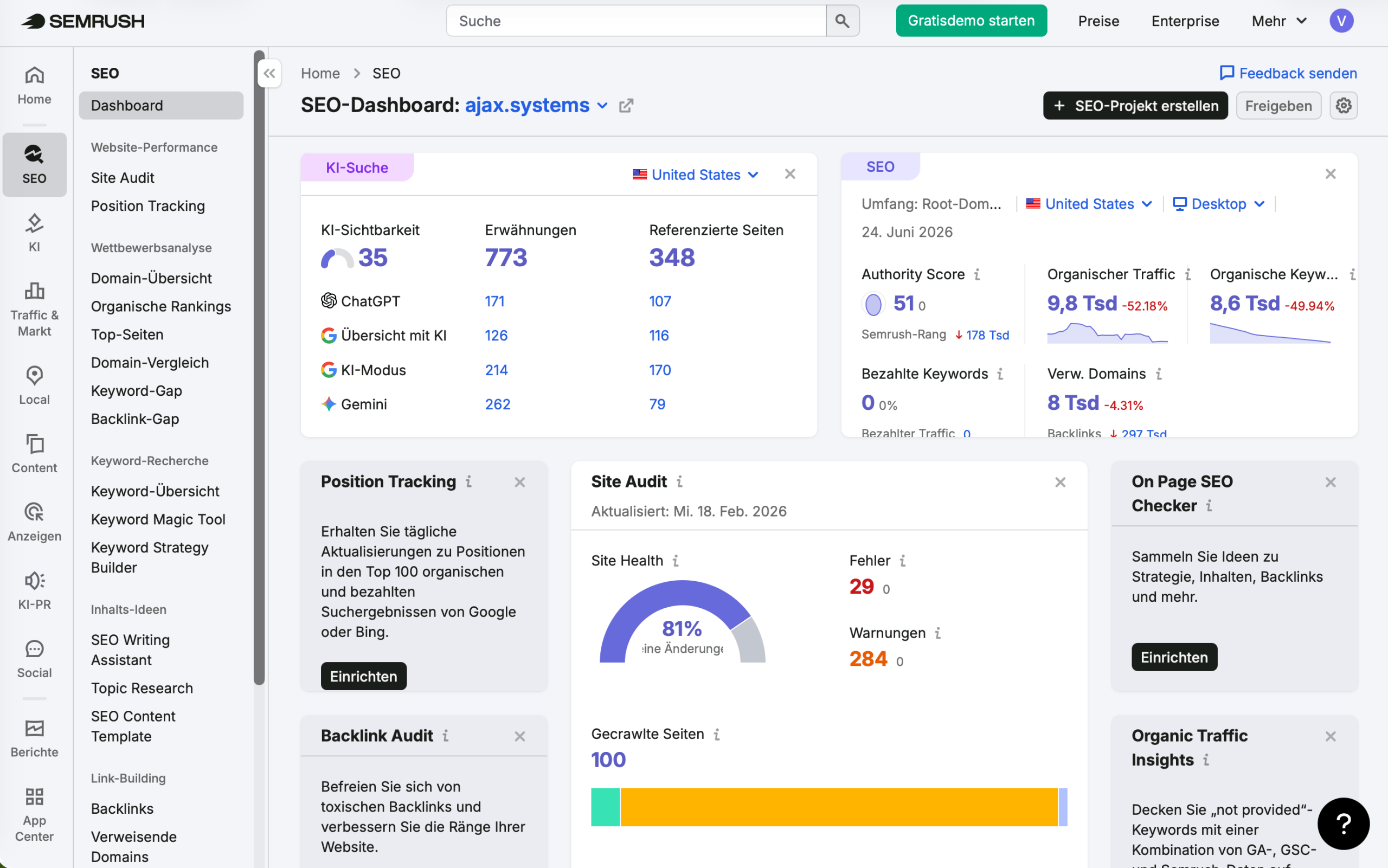
Task: Open the Content sidebar section
Action: pyautogui.click(x=35, y=454)
